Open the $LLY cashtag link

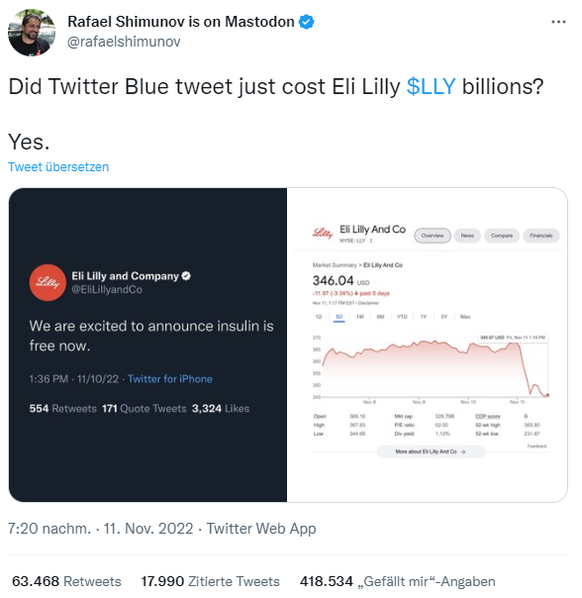pyautogui.click(x=431, y=86)
